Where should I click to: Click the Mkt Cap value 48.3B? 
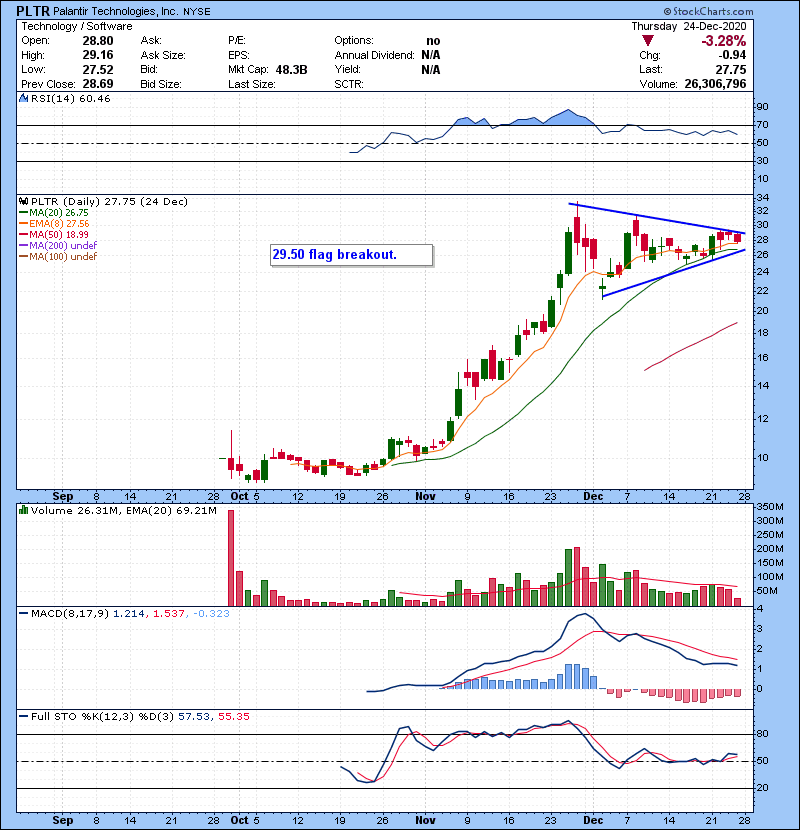pyautogui.click(x=292, y=69)
